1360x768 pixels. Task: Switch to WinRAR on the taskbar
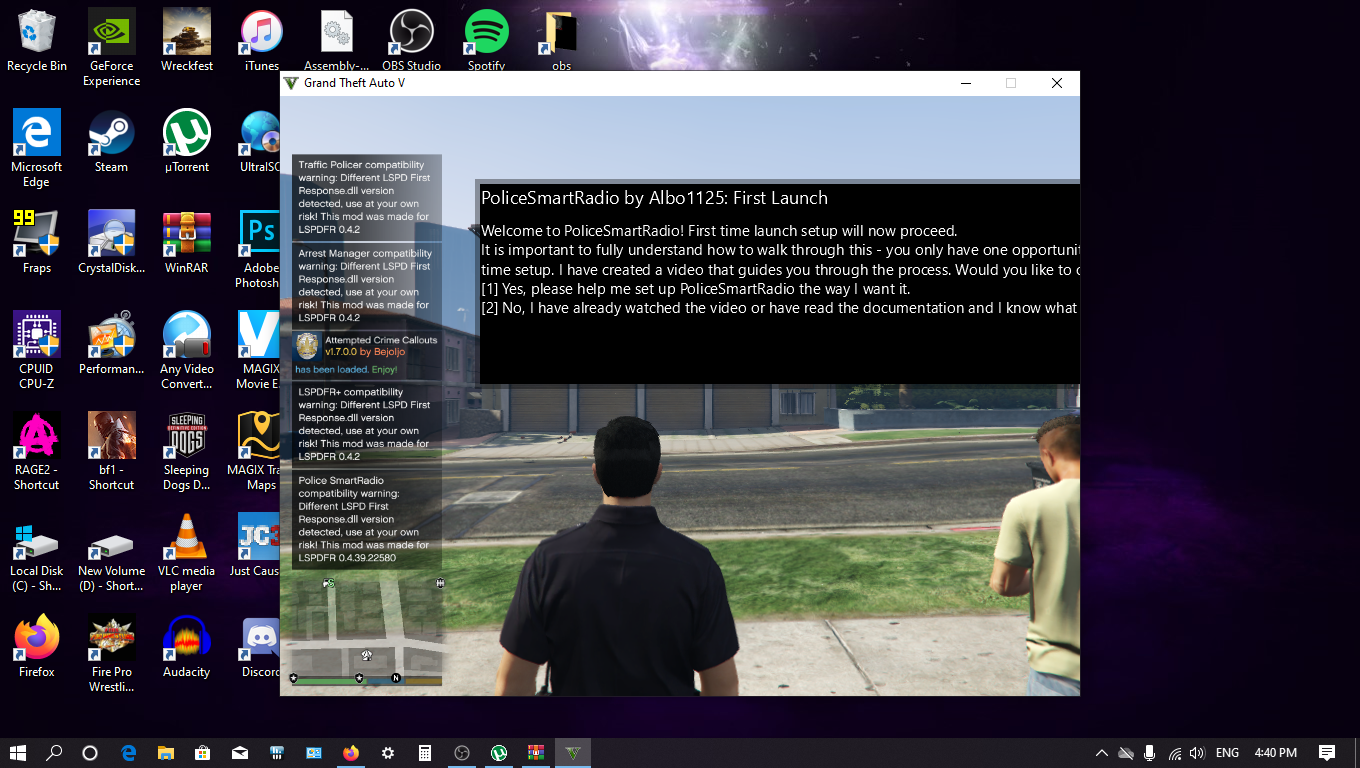click(536, 753)
